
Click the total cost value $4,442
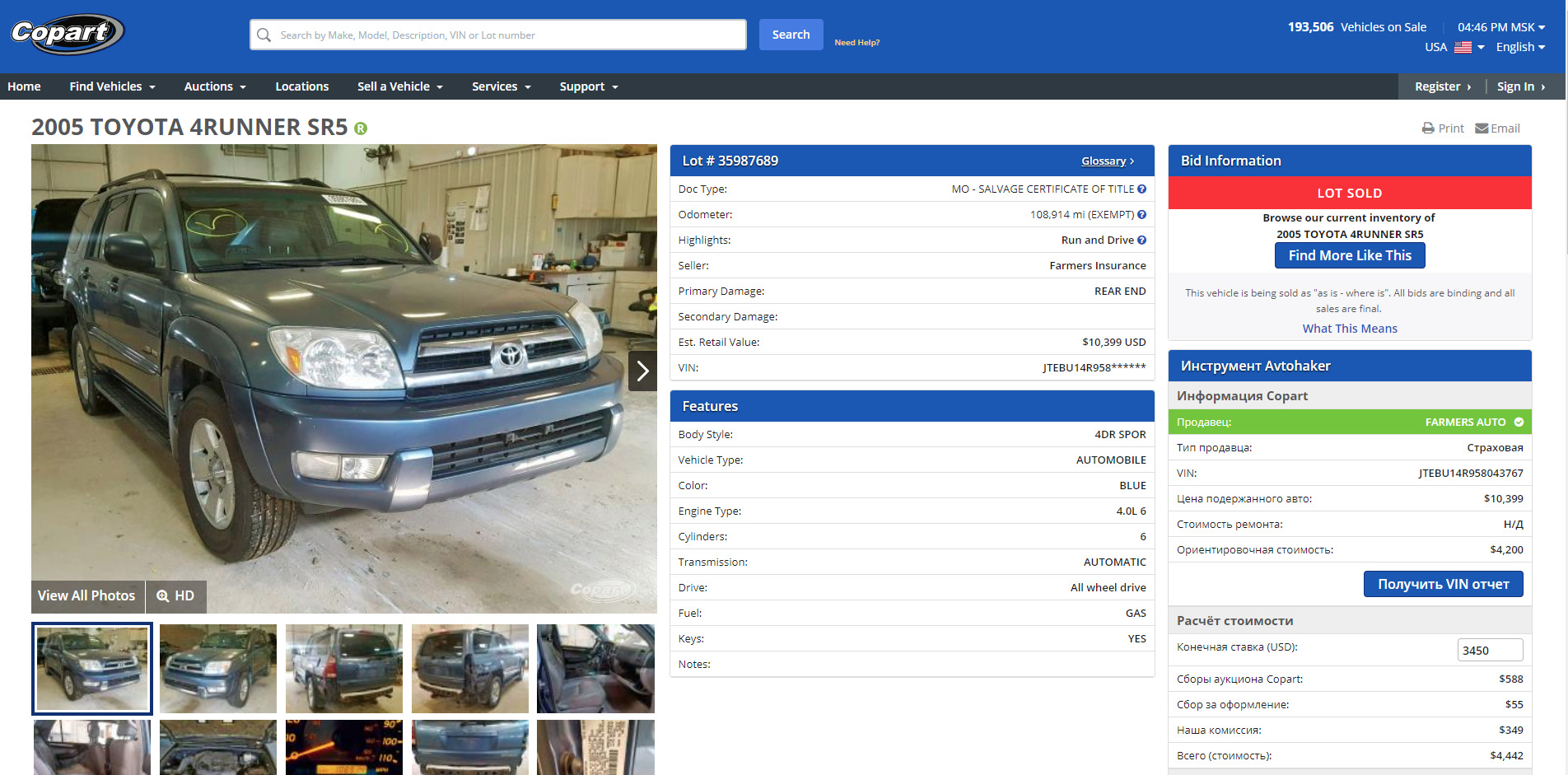coord(1506,756)
